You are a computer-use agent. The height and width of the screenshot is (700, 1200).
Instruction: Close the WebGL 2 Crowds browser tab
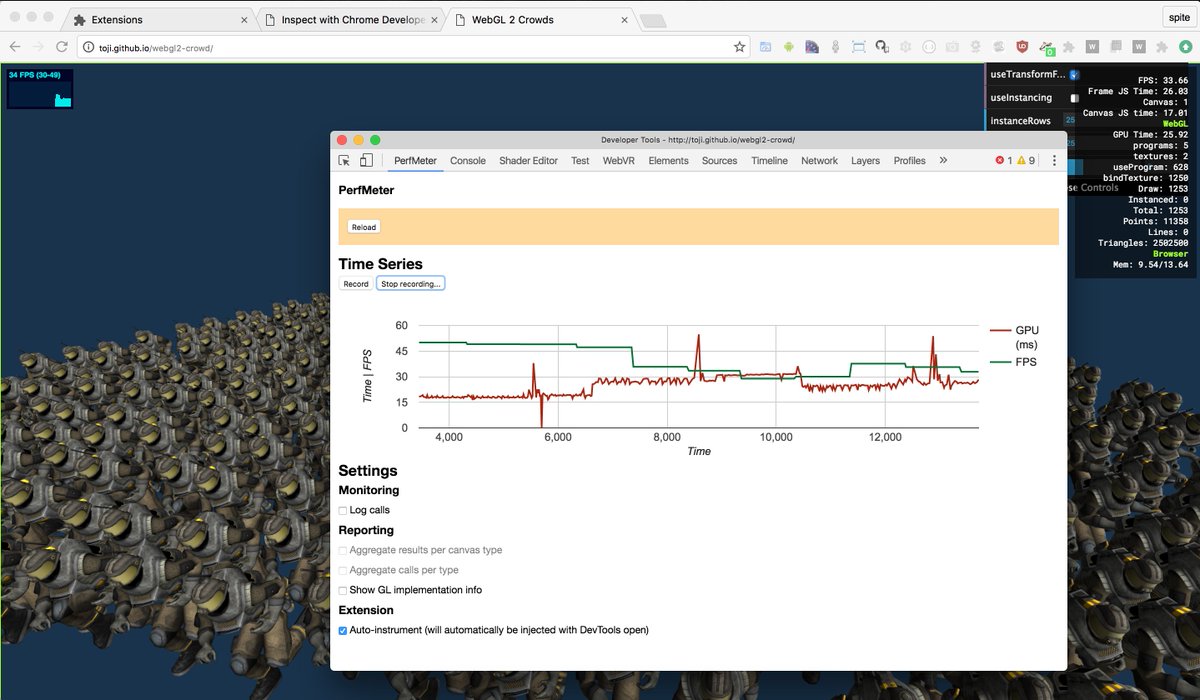click(x=625, y=19)
